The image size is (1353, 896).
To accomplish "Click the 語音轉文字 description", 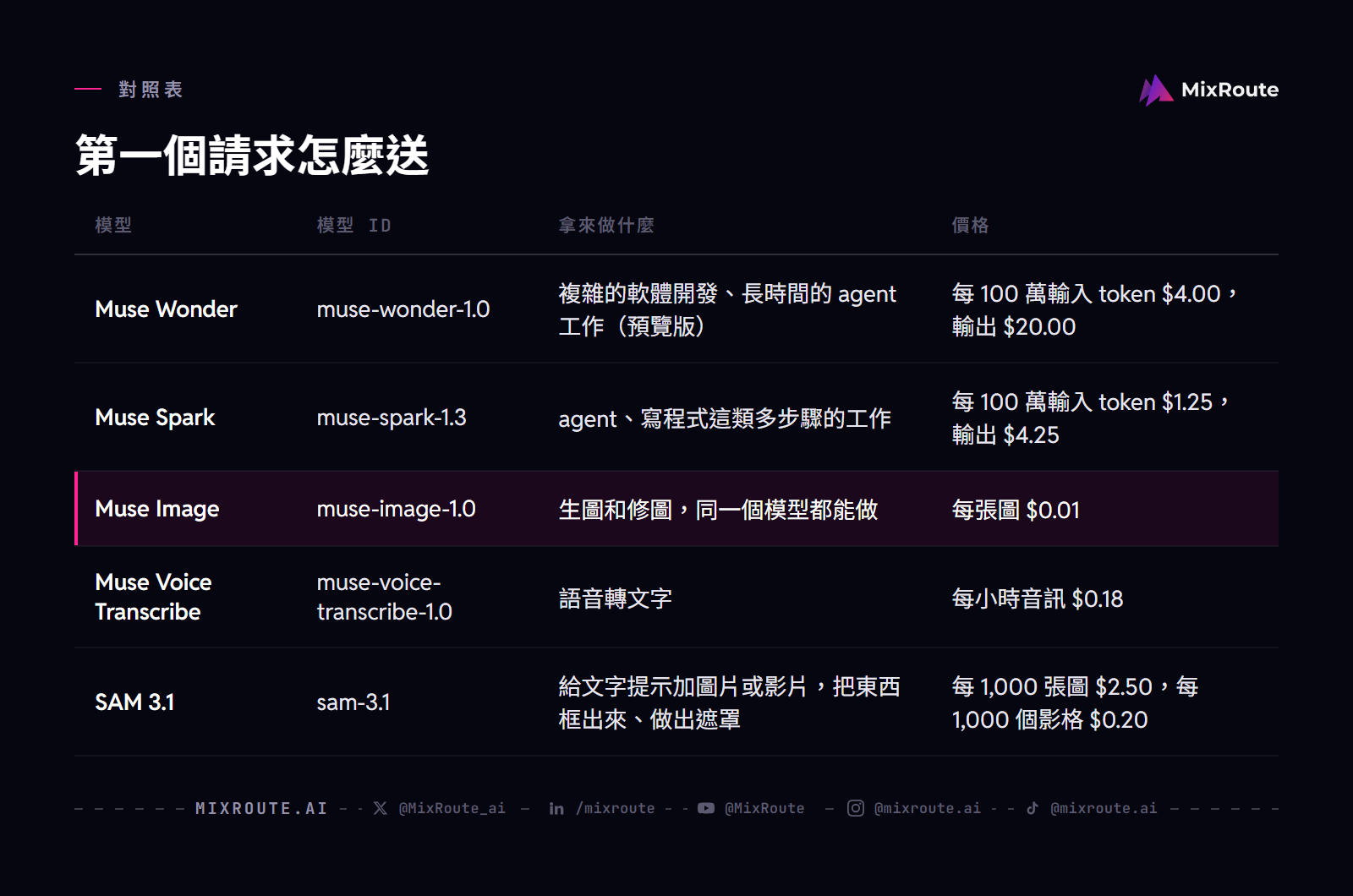I will 615,598.
